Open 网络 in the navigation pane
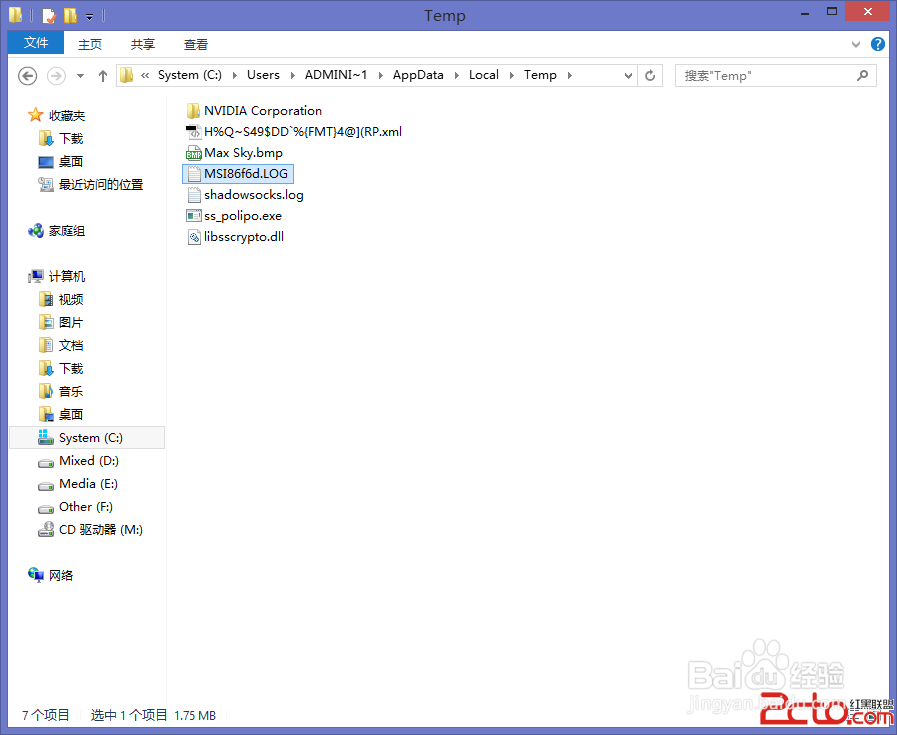Screen dimensions: 897x735 tap(51, 576)
